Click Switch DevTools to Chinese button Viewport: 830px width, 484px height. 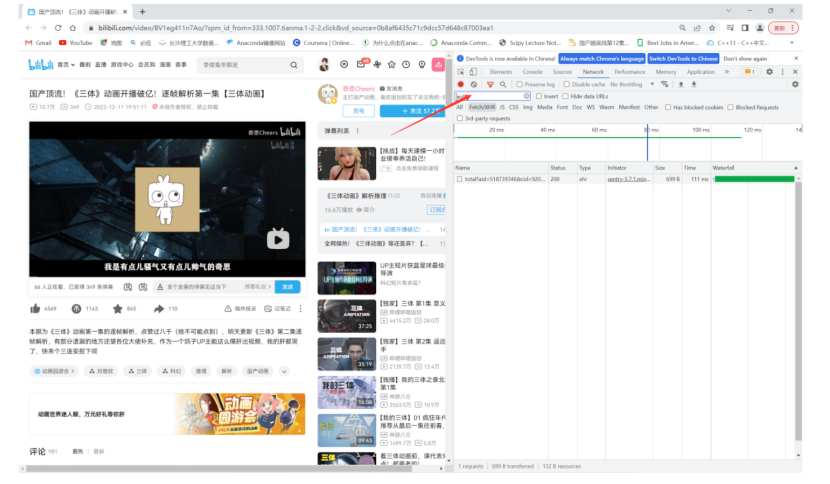pyautogui.click(x=683, y=59)
